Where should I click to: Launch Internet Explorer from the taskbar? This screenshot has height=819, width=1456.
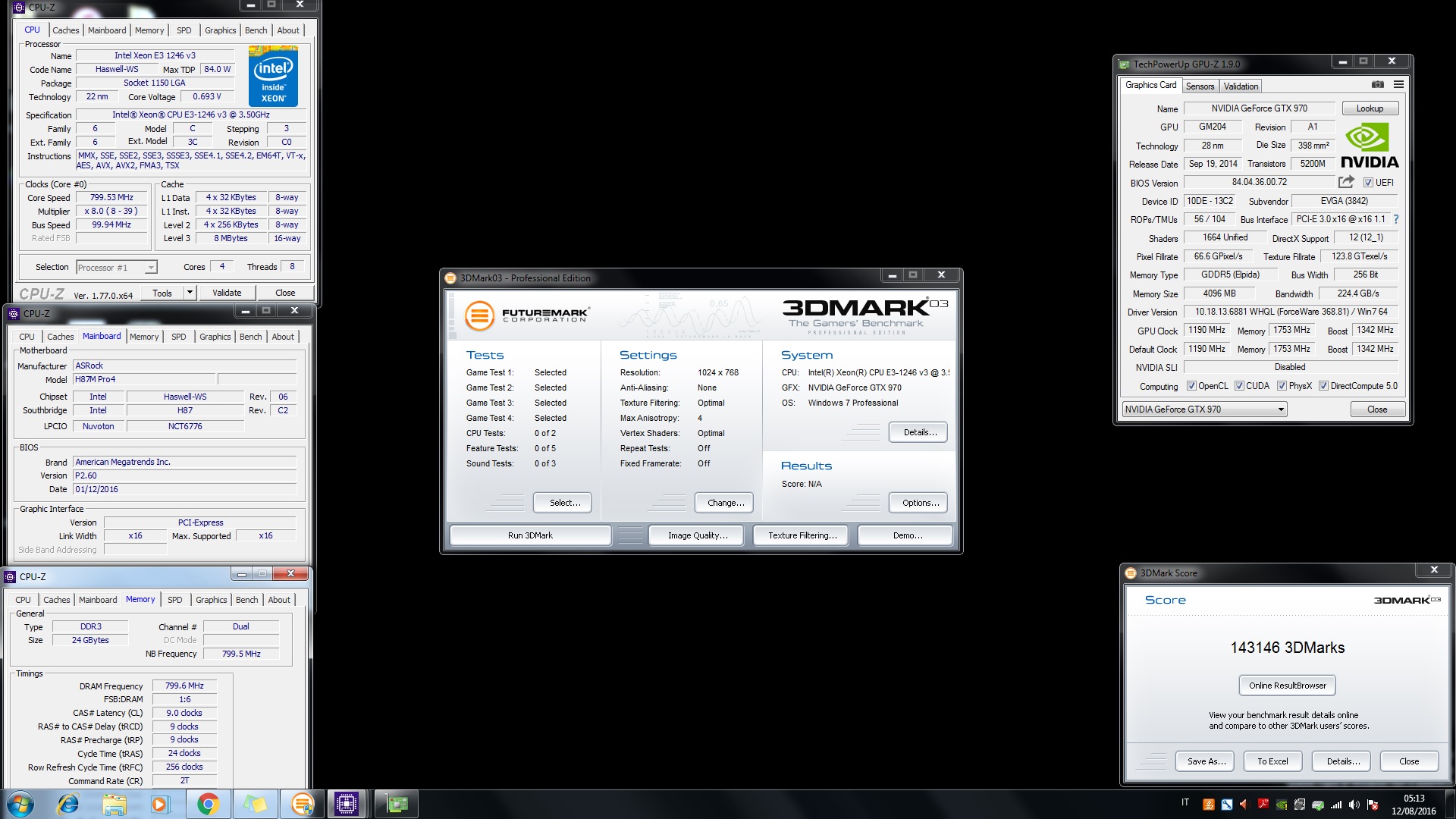click(67, 804)
